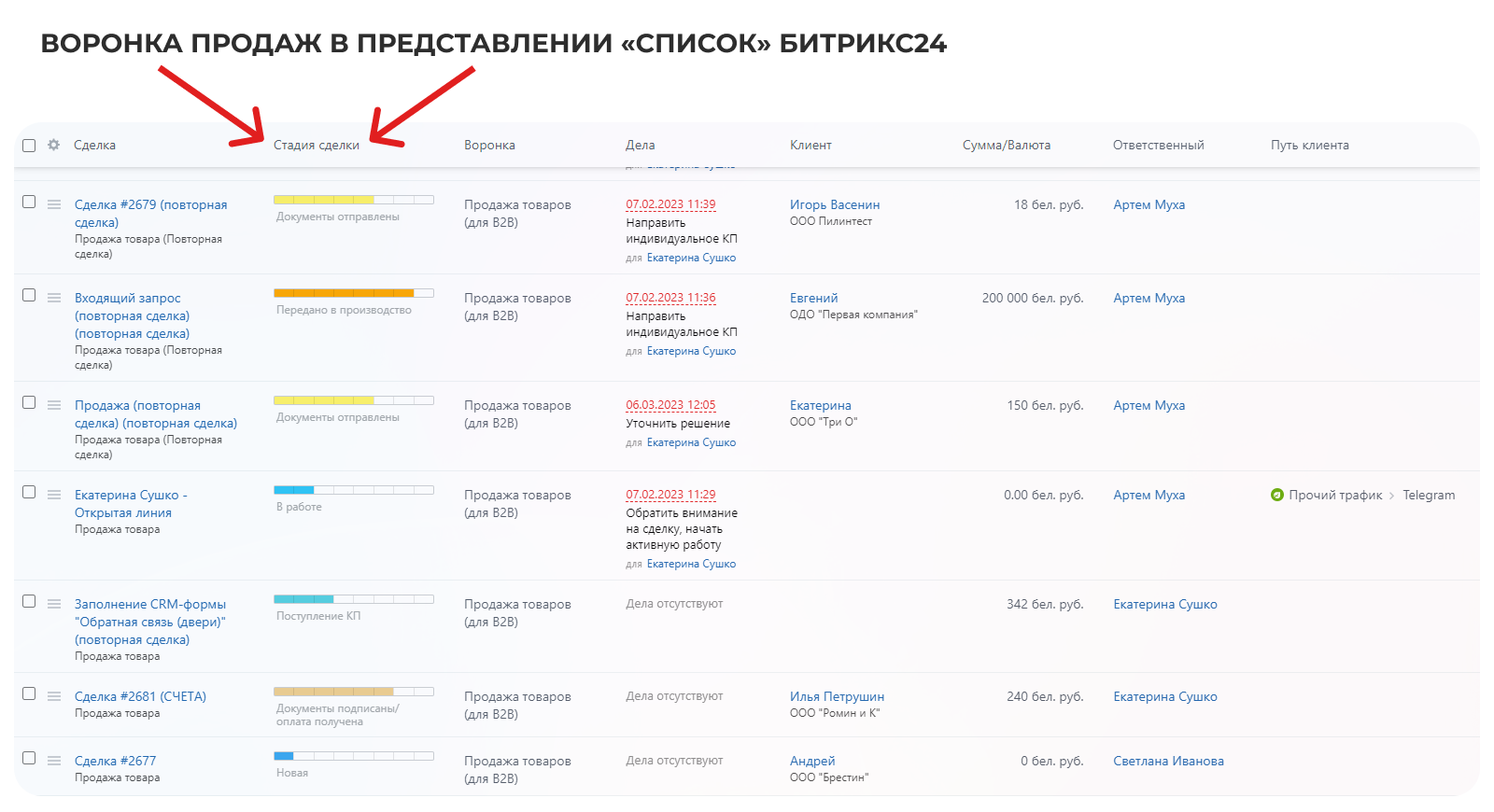The height and width of the screenshot is (812, 1494).
Task: Open deal Екатерина Сушко - Открытая линия
Action: [131, 503]
